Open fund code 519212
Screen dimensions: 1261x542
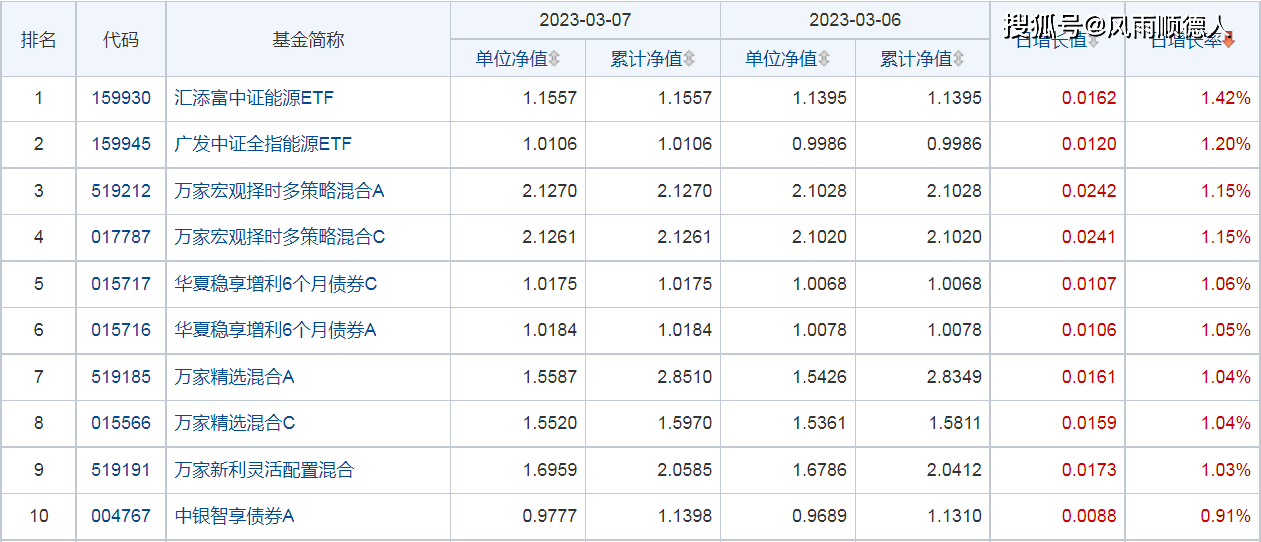(121, 191)
